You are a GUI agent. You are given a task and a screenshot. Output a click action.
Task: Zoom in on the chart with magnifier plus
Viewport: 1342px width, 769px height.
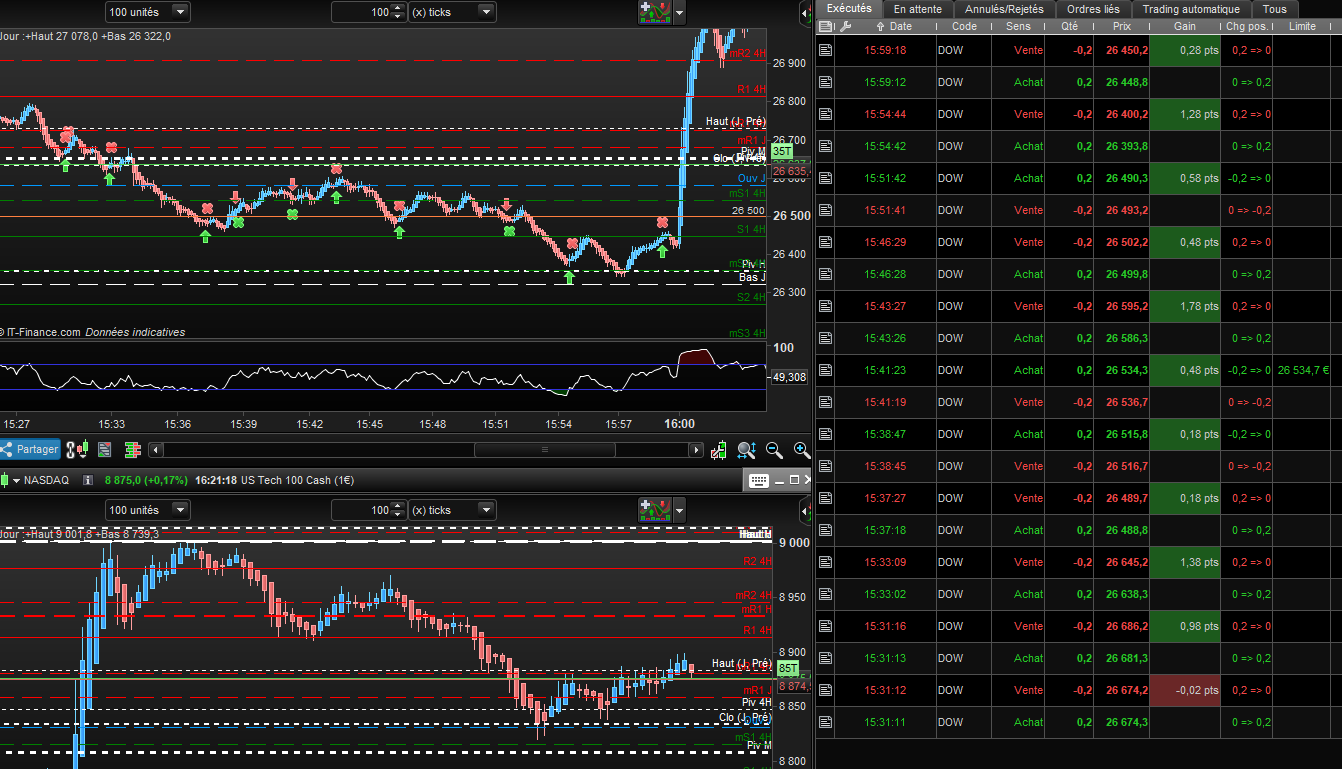[801, 450]
